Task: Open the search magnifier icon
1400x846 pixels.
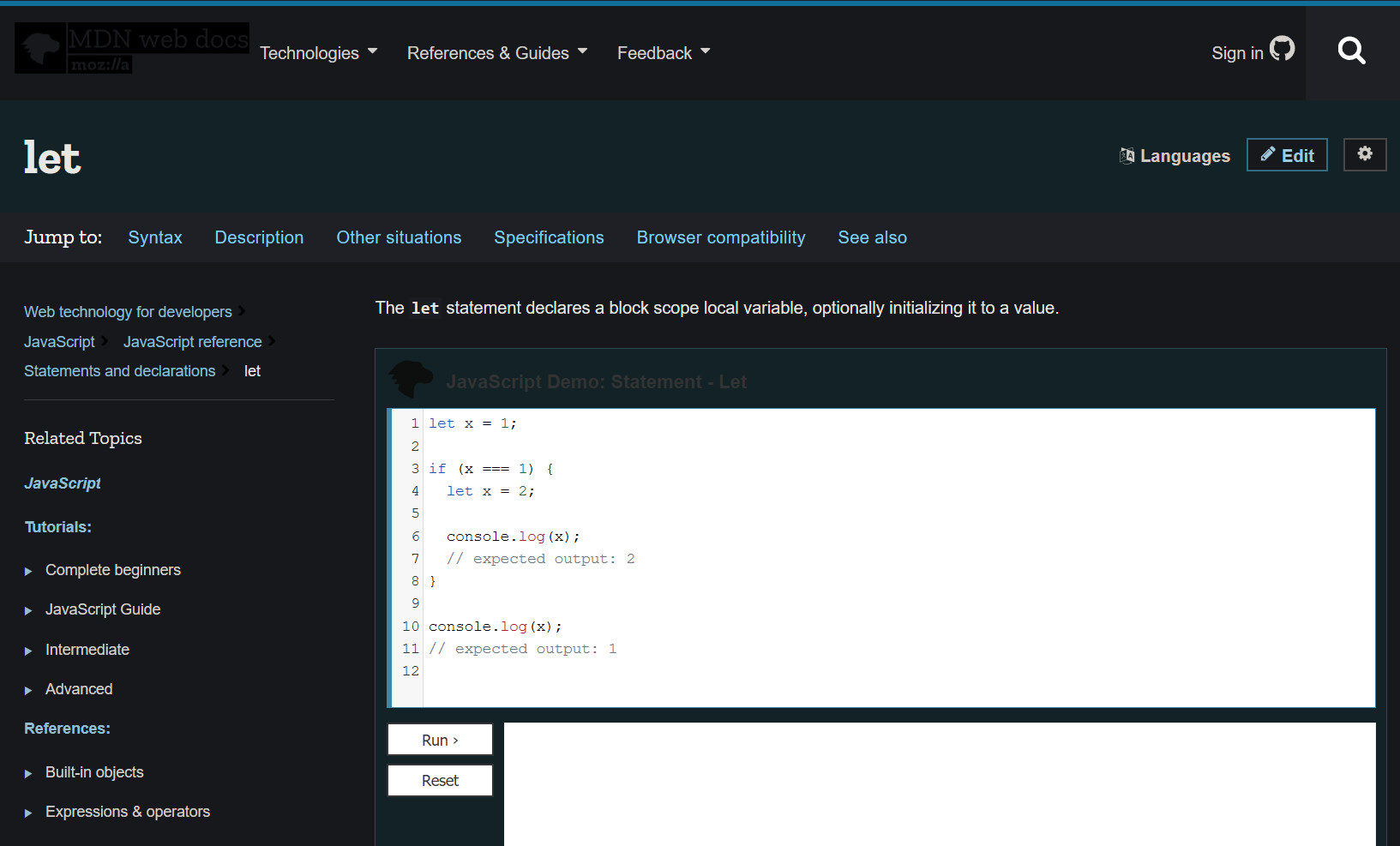Action: [1352, 51]
